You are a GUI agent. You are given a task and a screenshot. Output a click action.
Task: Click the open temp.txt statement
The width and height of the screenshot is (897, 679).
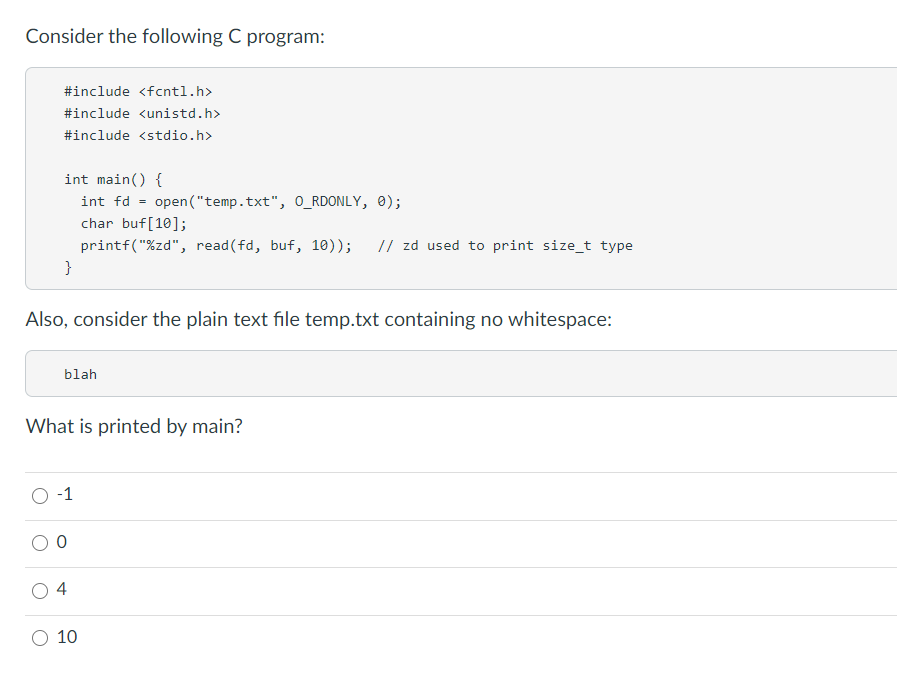point(232,201)
